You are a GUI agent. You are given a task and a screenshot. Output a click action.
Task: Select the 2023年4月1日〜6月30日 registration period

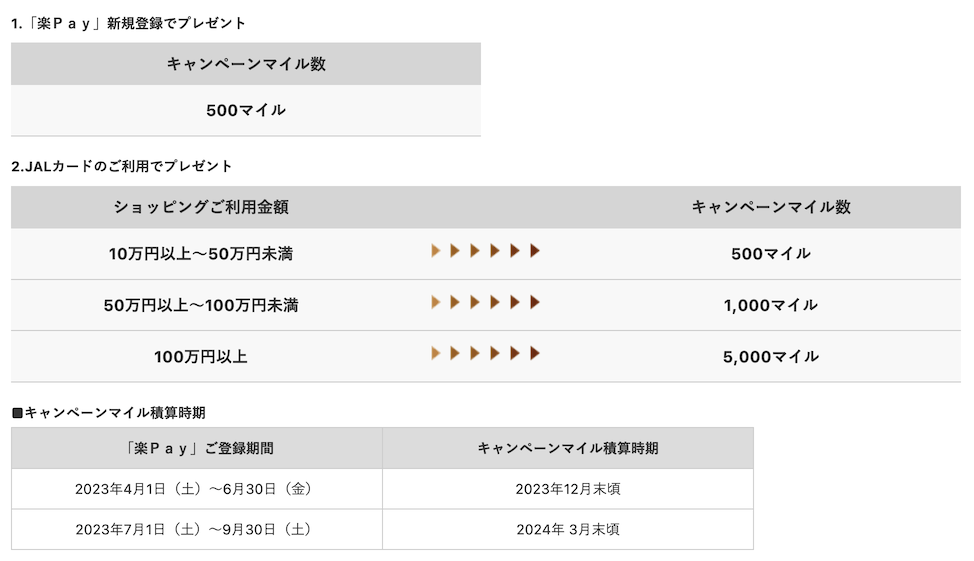tap(197, 489)
